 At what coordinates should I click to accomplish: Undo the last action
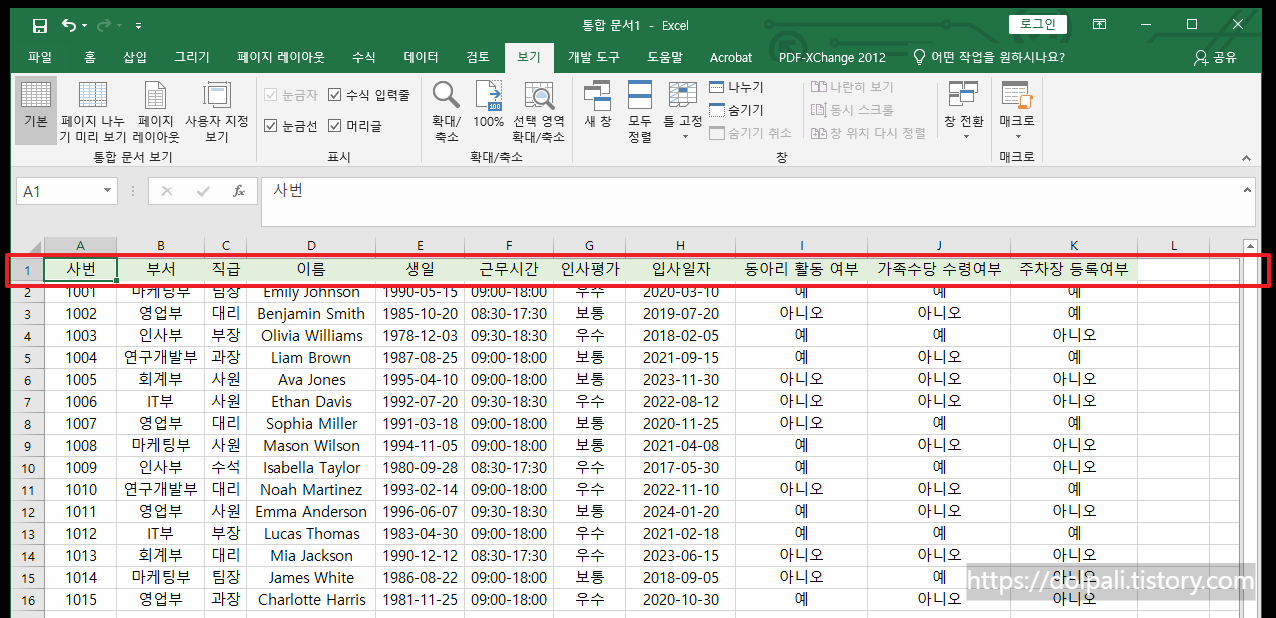click(68, 25)
